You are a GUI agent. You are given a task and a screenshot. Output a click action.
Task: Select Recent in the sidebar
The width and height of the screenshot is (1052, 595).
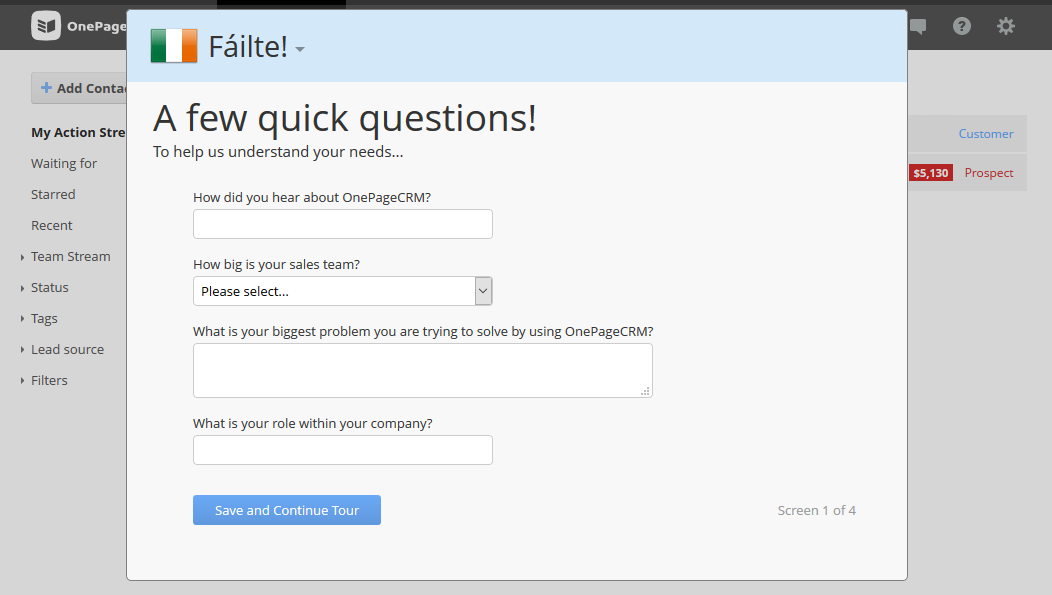pyautogui.click(x=52, y=225)
